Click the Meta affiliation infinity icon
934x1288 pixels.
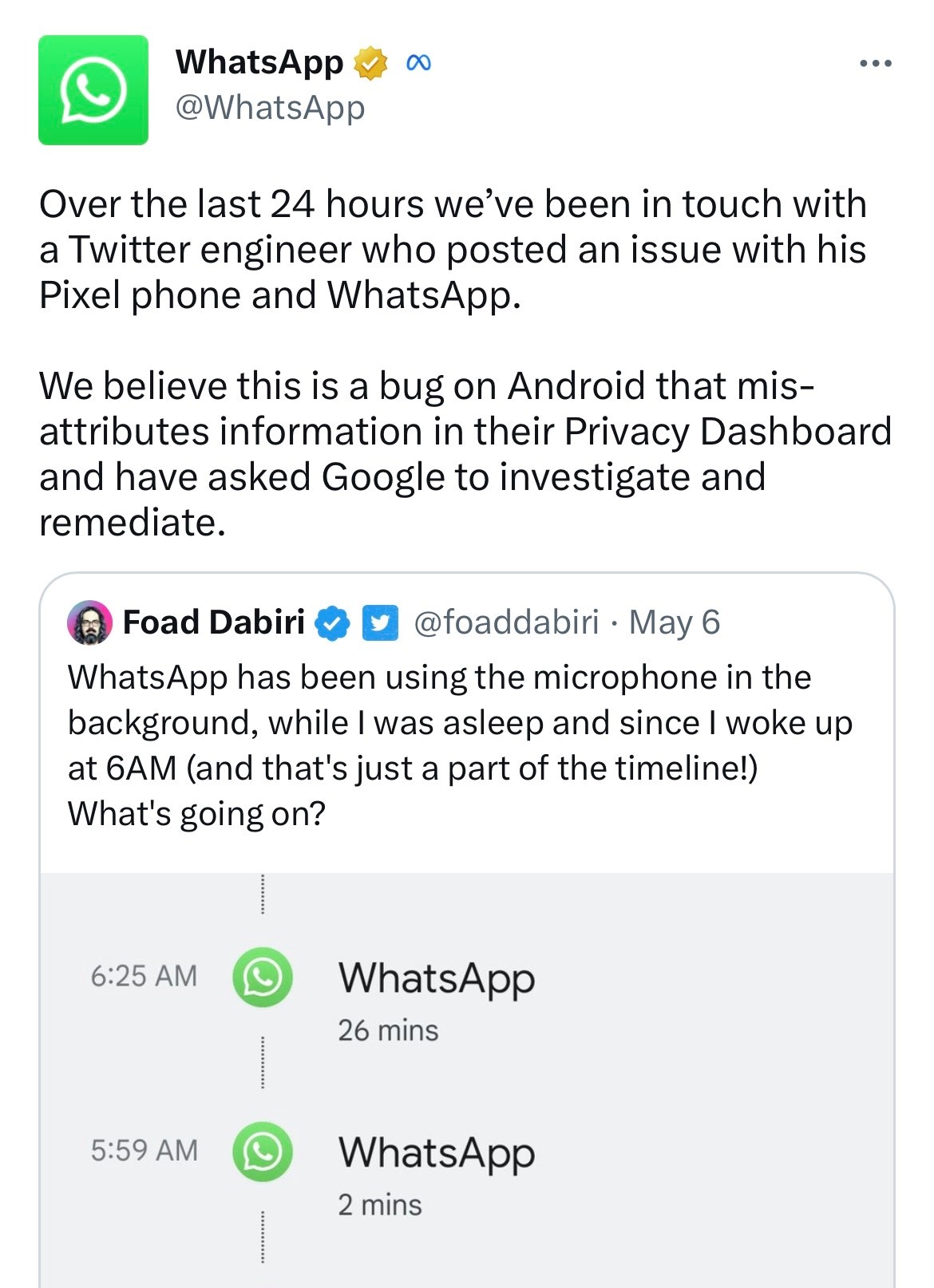tap(418, 64)
